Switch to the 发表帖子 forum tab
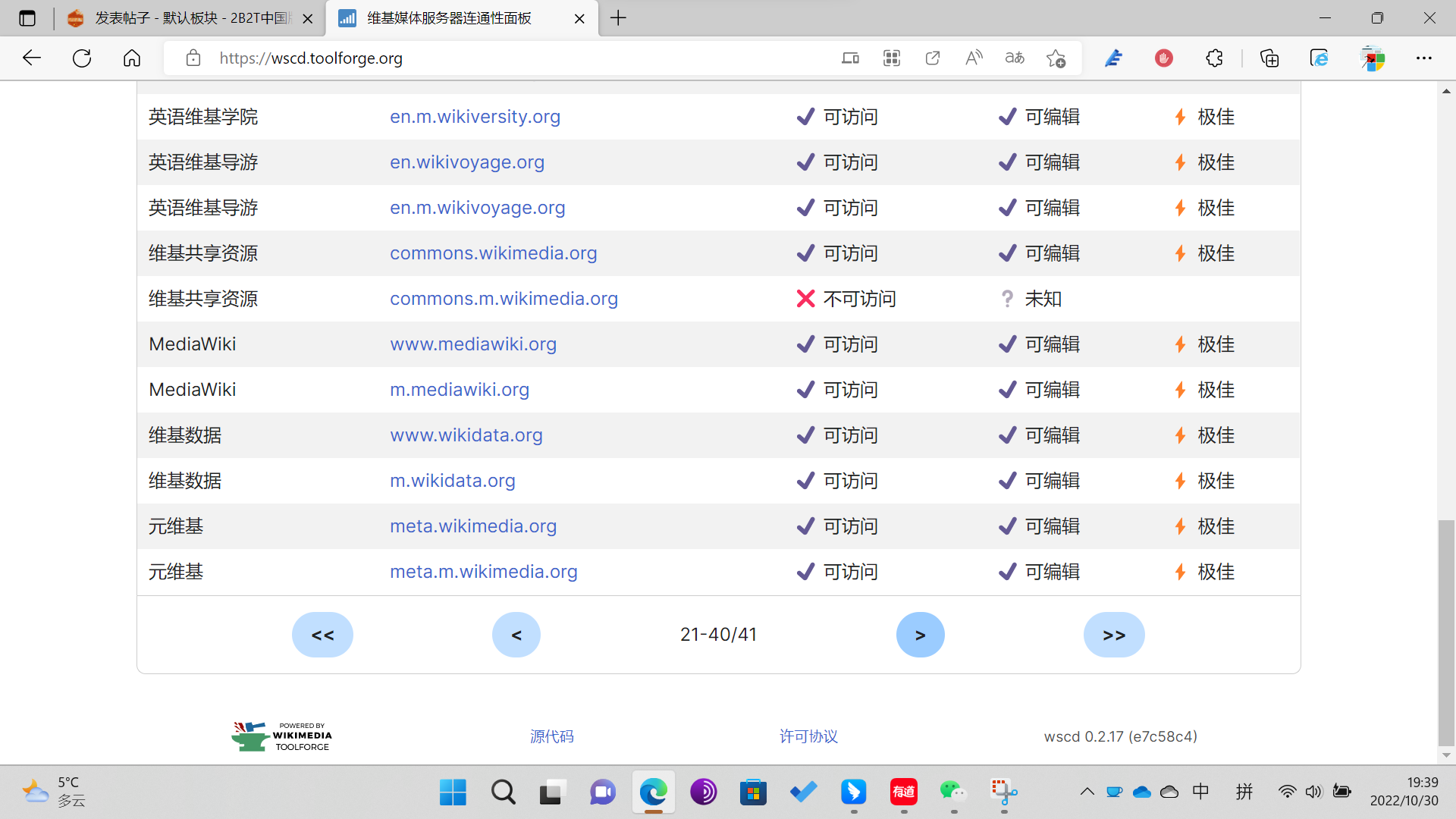Image resolution: width=1456 pixels, height=819 pixels. tap(190, 18)
